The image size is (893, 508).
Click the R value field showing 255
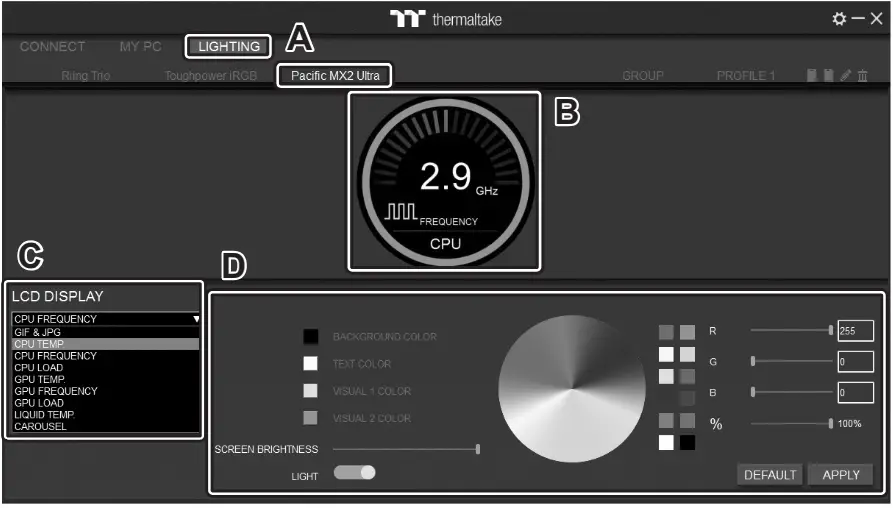pyautogui.click(x=855, y=331)
